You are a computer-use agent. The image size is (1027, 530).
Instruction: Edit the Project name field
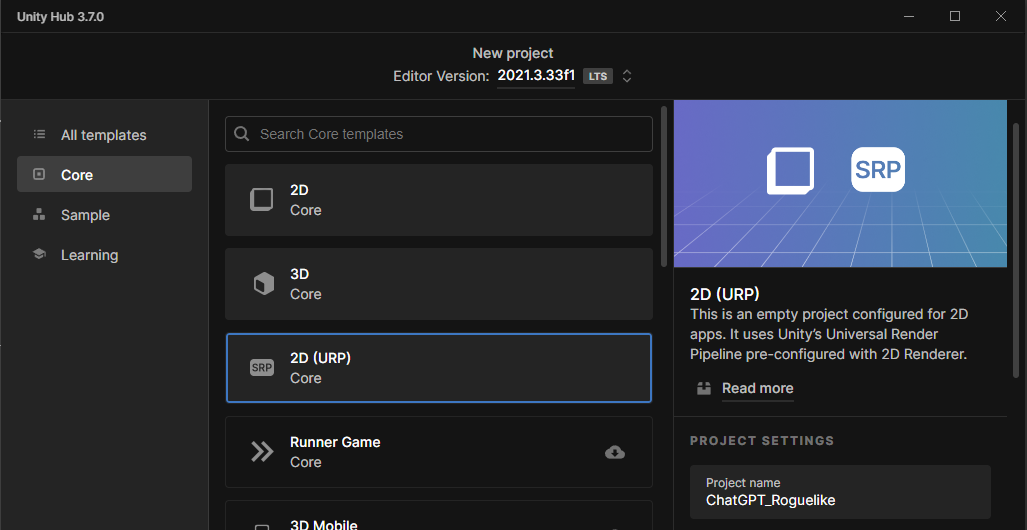tap(840, 492)
